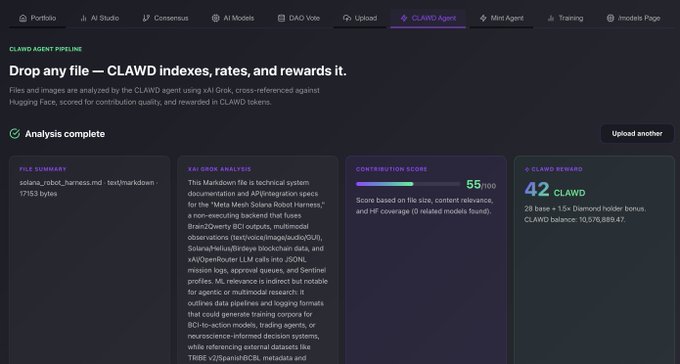
Task: Open the Portfolio tab
Action: click(x=37, y=18)
